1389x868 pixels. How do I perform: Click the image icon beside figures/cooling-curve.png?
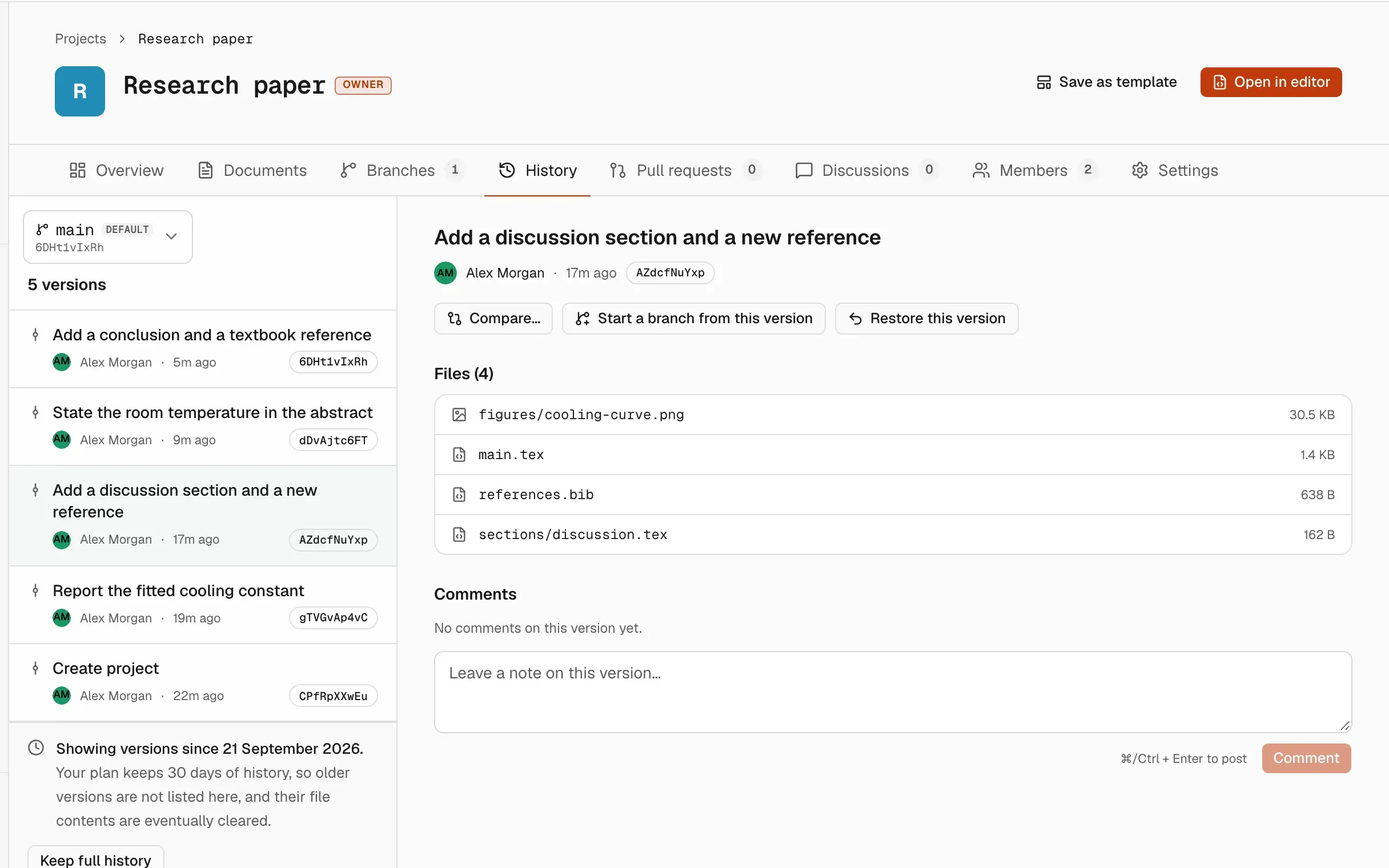(459, 415)
